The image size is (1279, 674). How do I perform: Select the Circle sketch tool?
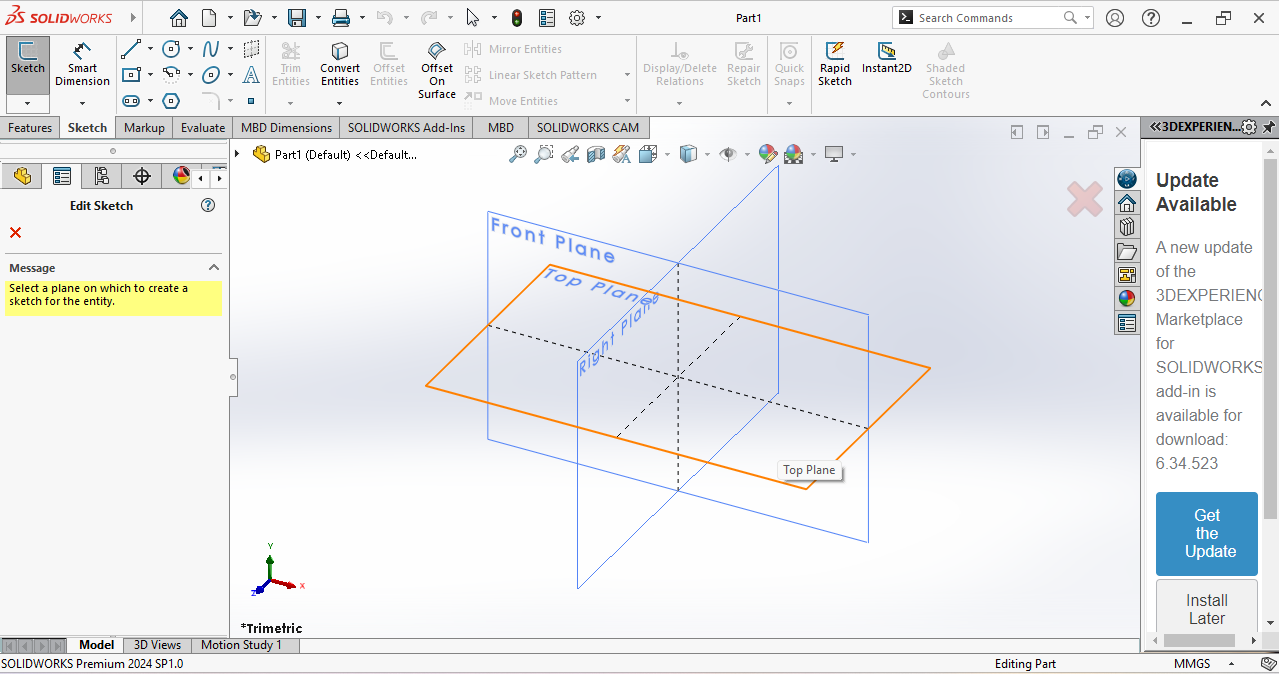[171, 49]
